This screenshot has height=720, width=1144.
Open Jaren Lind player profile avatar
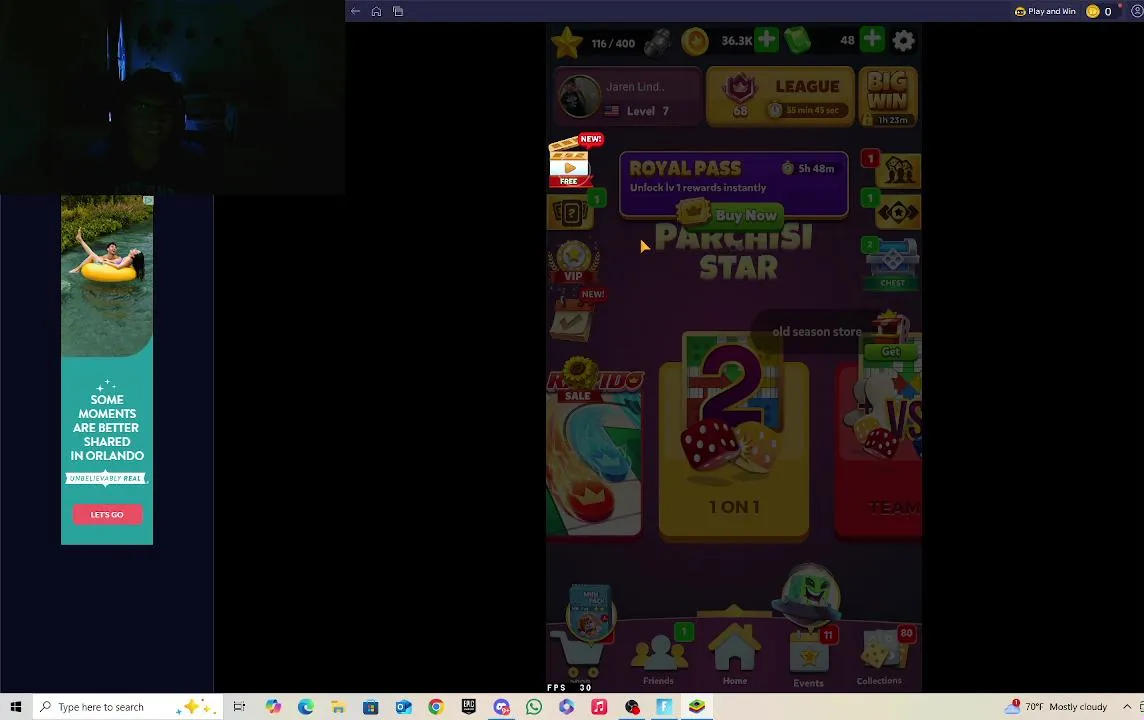coord(579,96)
